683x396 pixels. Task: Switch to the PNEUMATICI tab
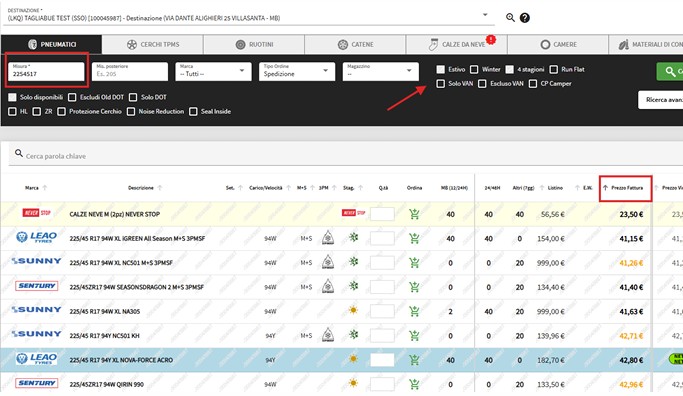point(51,44)
